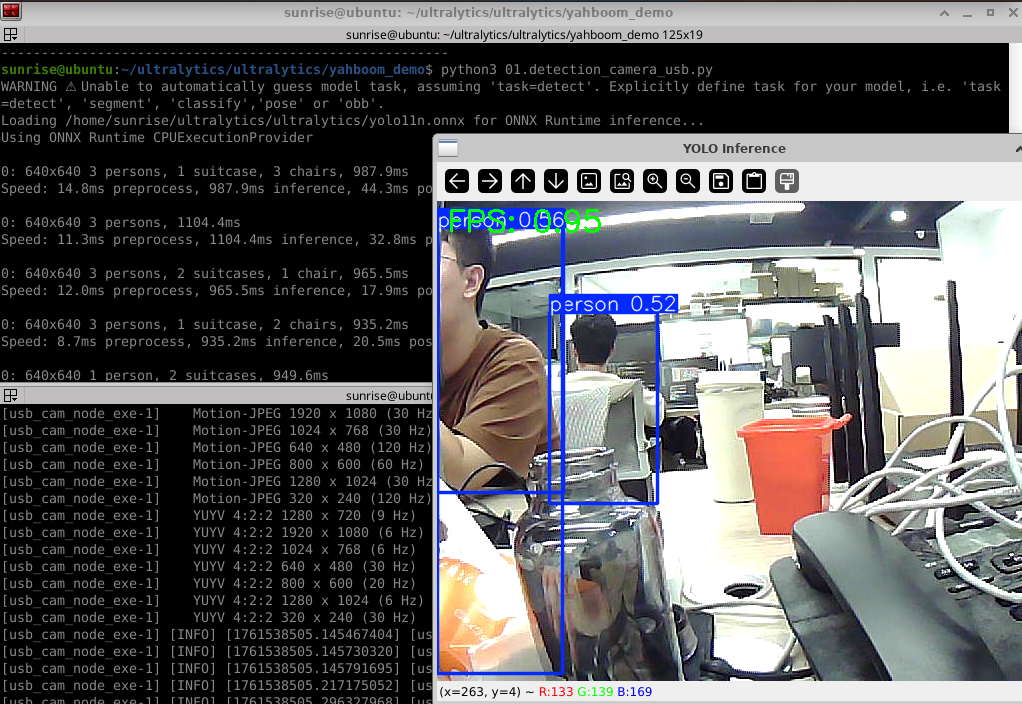1022x704 pixels.
Task: Zoom out of the YOLO Inference image
Action: tap(688, 181)
